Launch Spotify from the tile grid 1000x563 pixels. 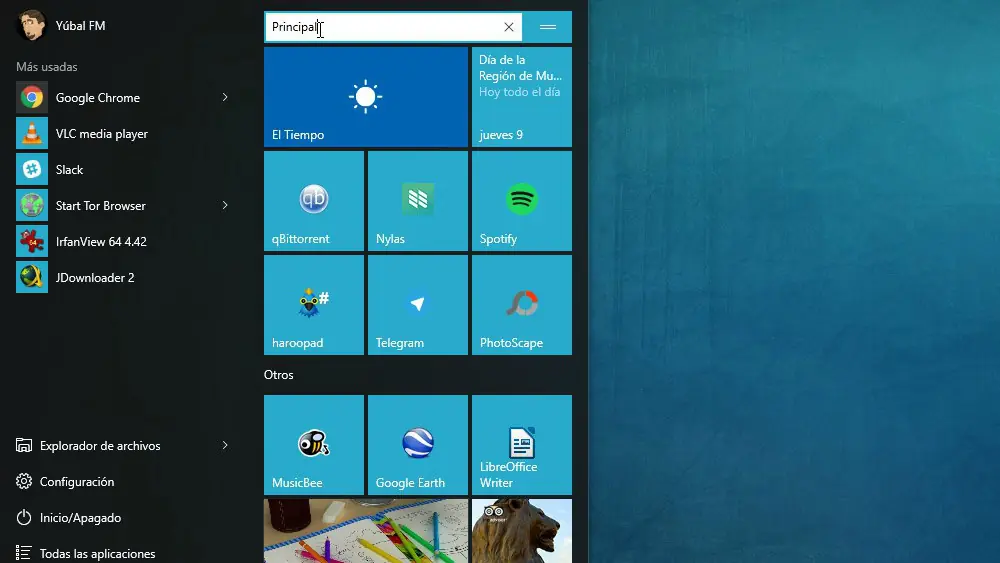click(522, 201)
